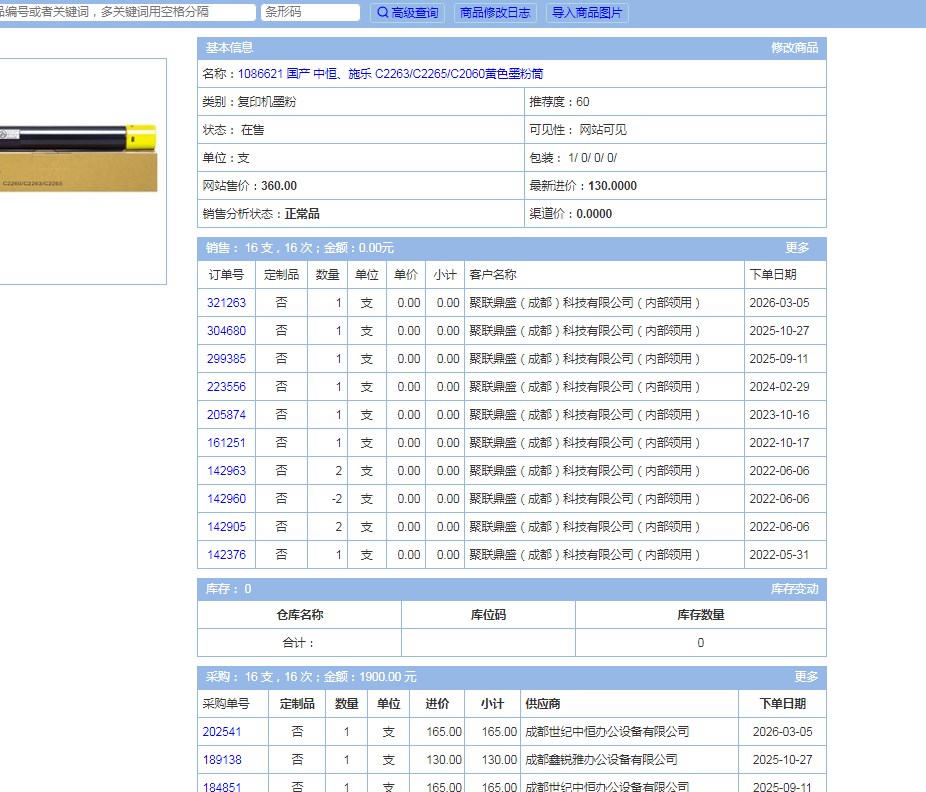Open purchase order 202541
The width and height of the screenshot is (926, 792).
(x=222, y=732)
